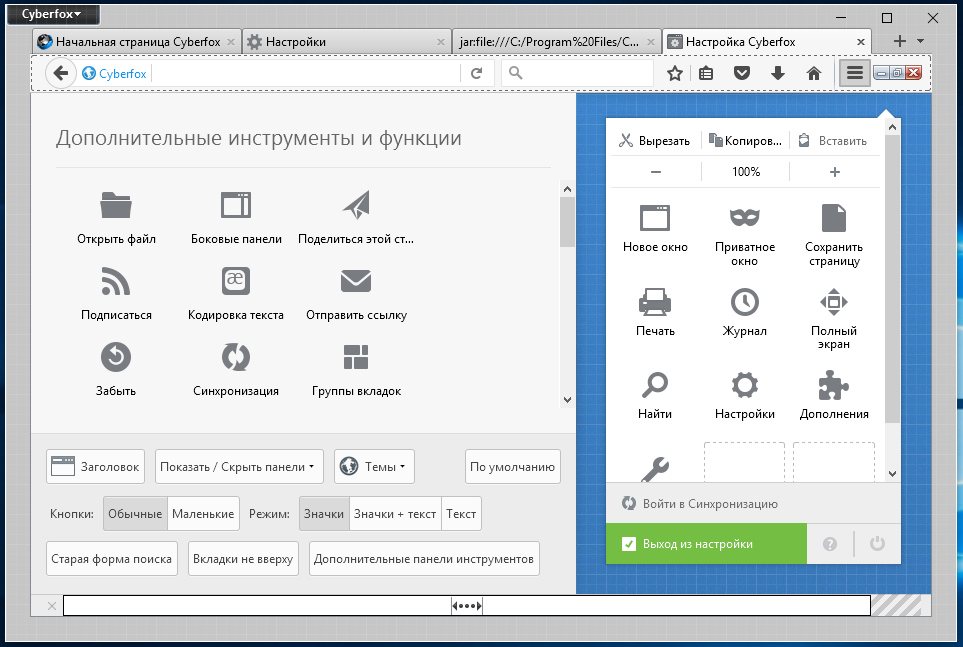This screenshot has width=963, height=647.
Task: Choose 'Значки + текст' mode option
Action: tap(395, 514)
